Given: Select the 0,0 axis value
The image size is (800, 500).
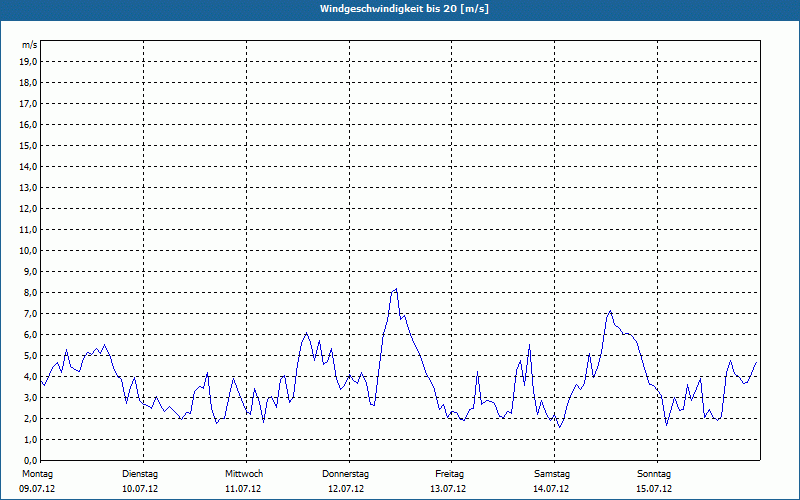Looking at the screenshot, I should 31,460.
